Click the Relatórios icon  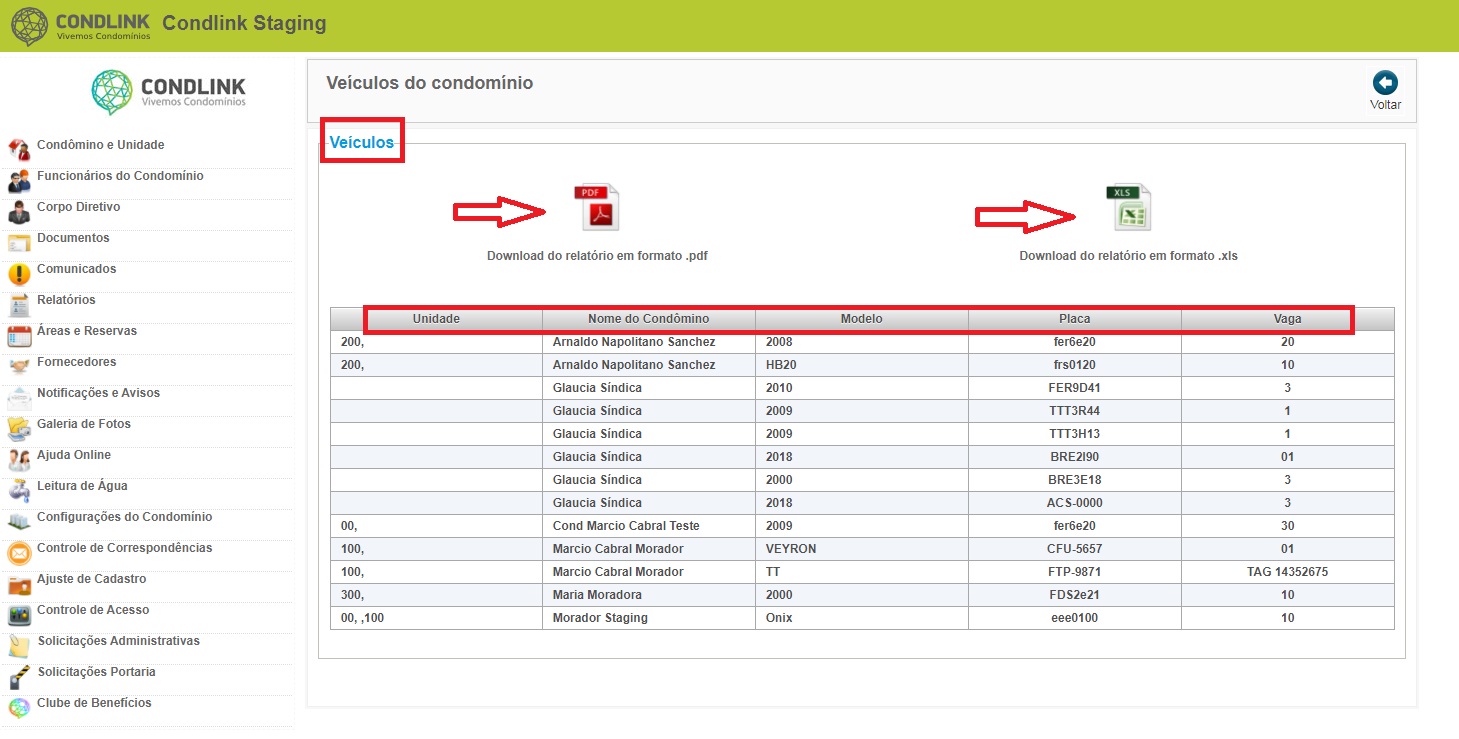[19, 305]
